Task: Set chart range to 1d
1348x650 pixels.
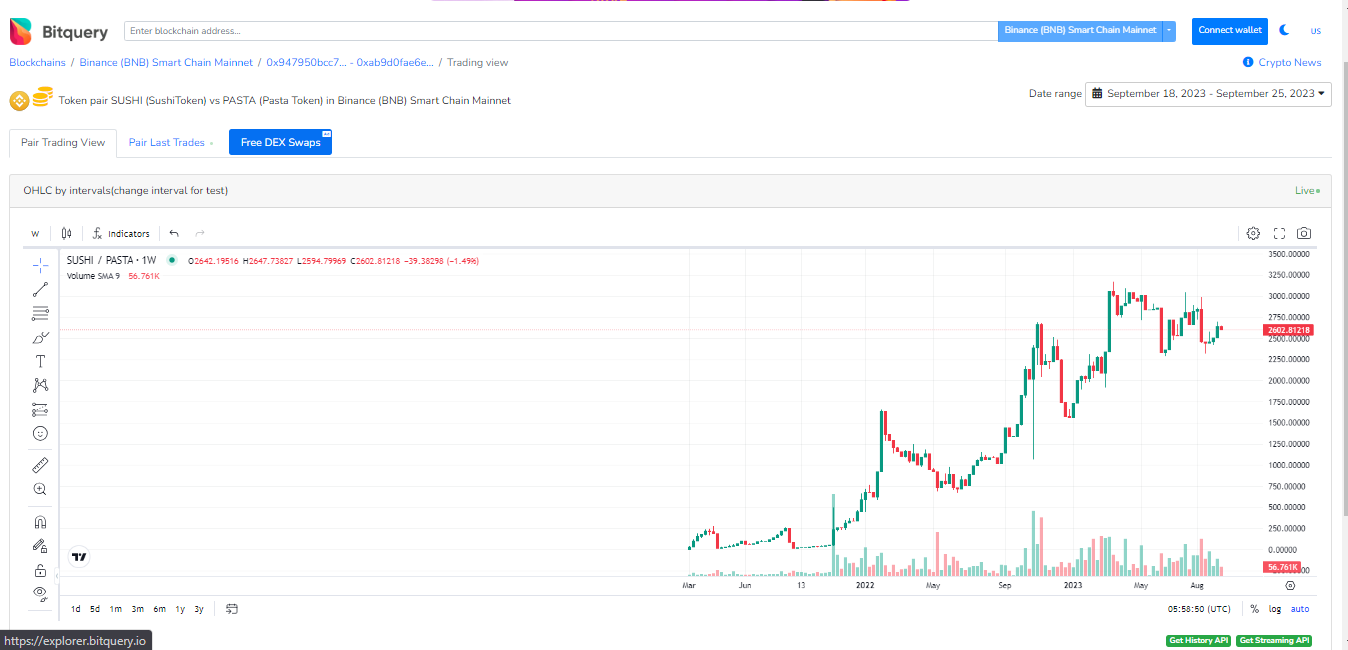Action: [76, 608]
